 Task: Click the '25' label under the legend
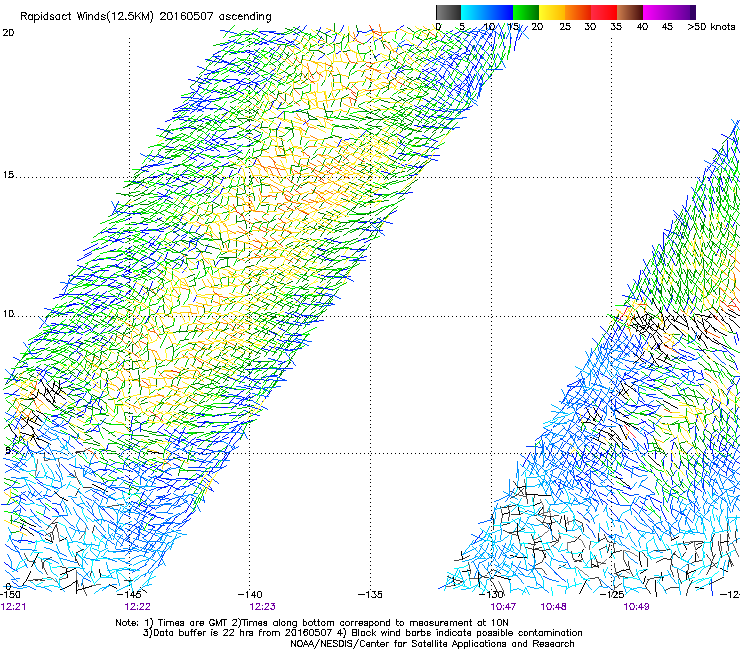pyautogui.click(x=565, y=27)
